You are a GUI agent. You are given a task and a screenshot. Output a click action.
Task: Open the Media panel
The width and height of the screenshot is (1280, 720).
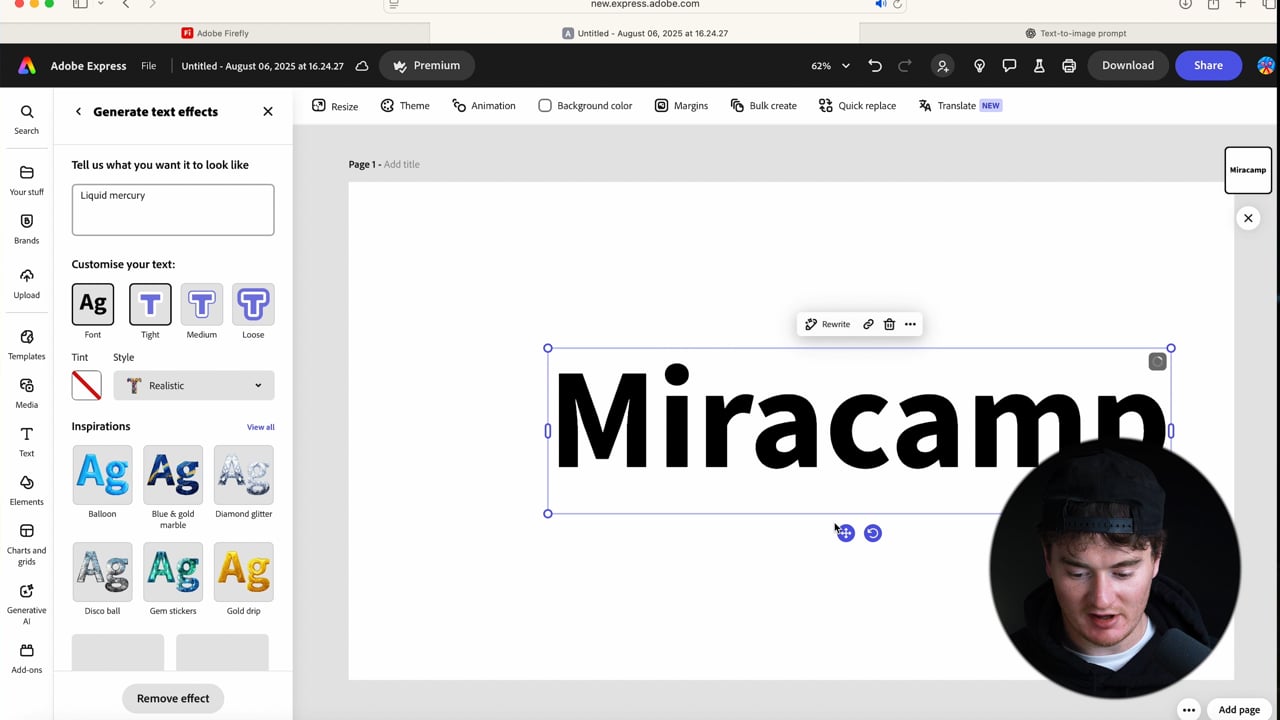[27, 393]
